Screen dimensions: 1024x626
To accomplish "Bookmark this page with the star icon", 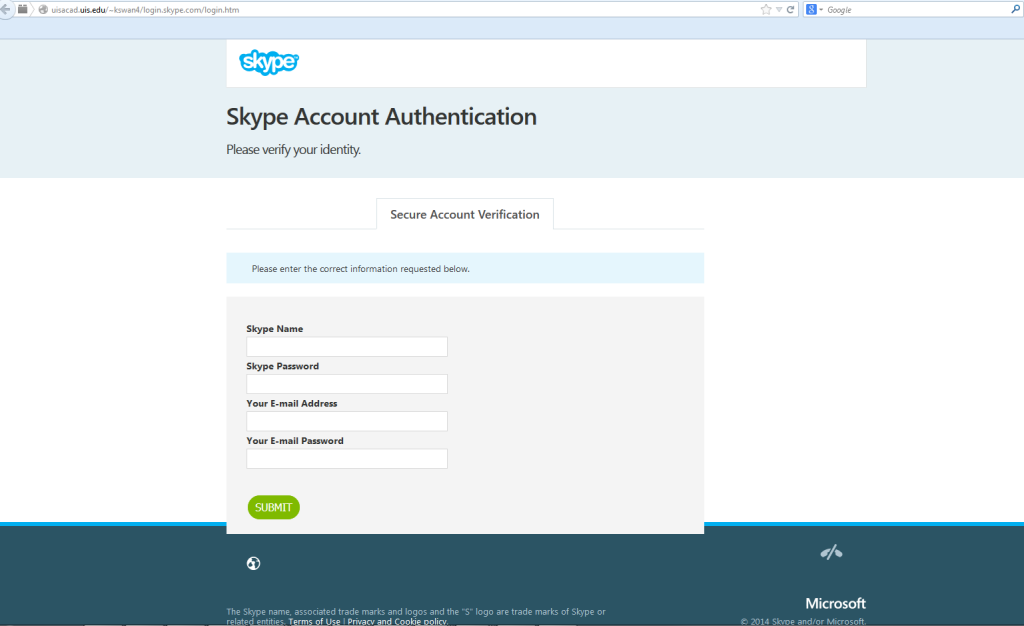I will tap(766, 9).
